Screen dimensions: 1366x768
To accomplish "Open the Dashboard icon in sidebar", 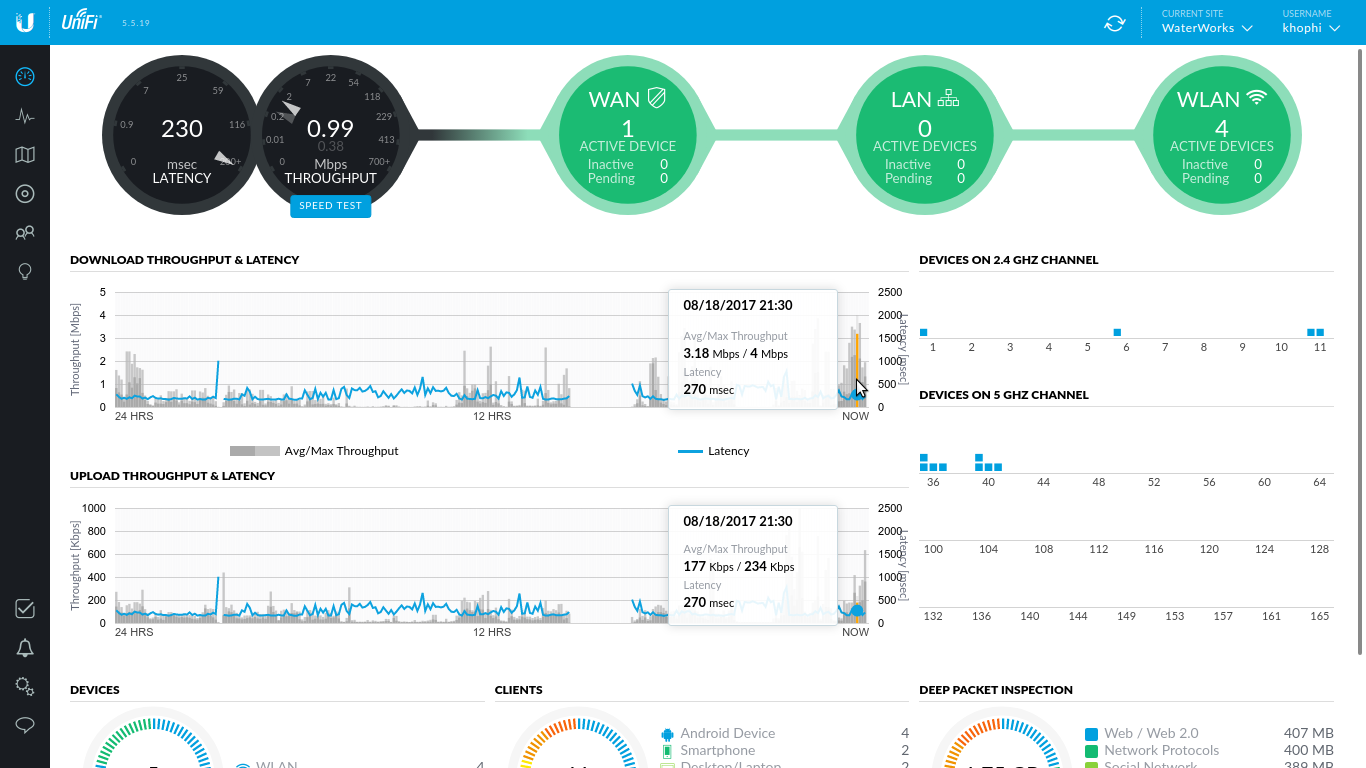I will pos(25,77).
